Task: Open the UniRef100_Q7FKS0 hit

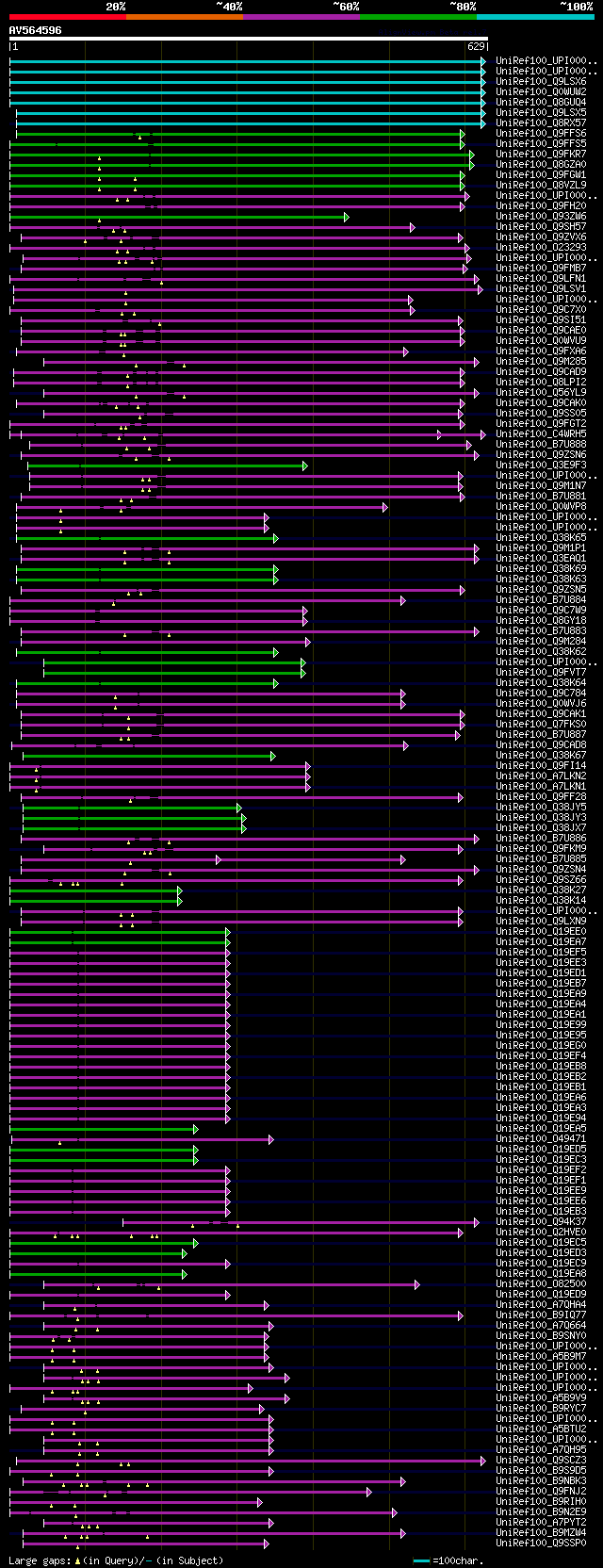Action: (541, 725)
